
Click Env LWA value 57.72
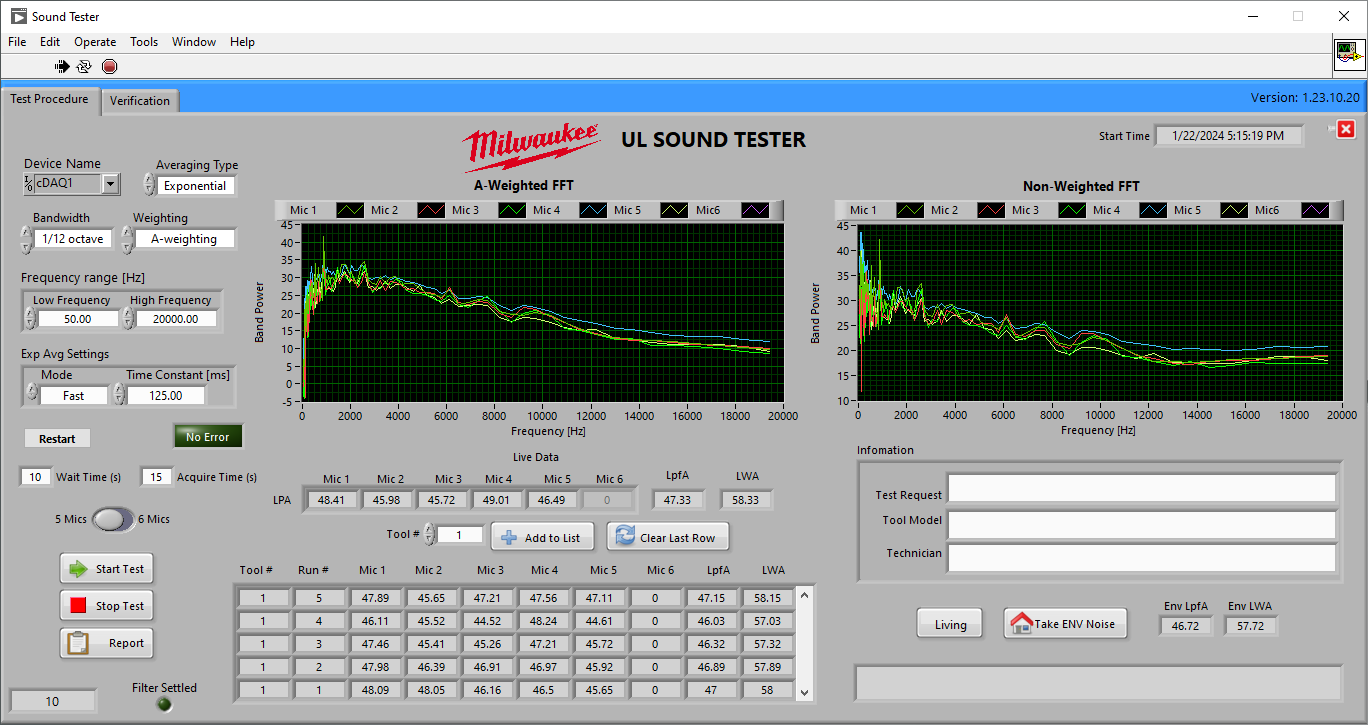coord(1251,626)
